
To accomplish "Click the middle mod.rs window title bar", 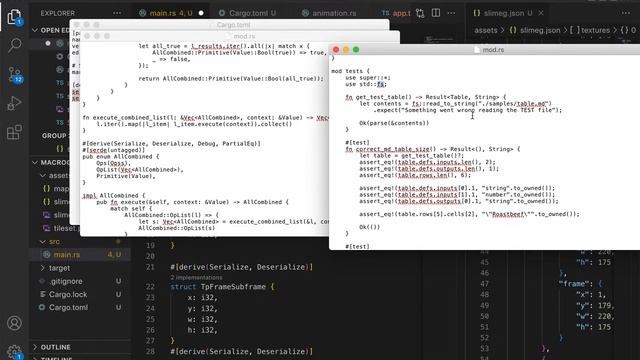I will 240,36.
